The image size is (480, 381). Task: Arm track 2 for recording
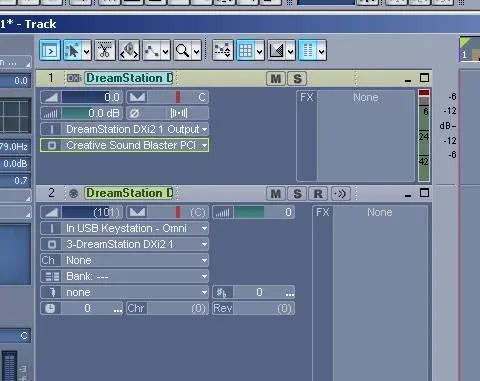pos(318,194)
